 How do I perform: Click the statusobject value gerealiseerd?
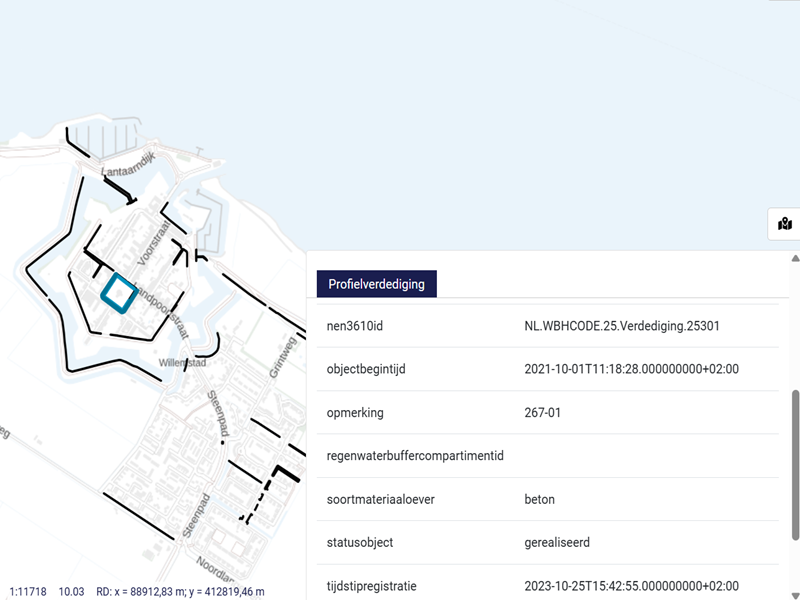point(557,542)
